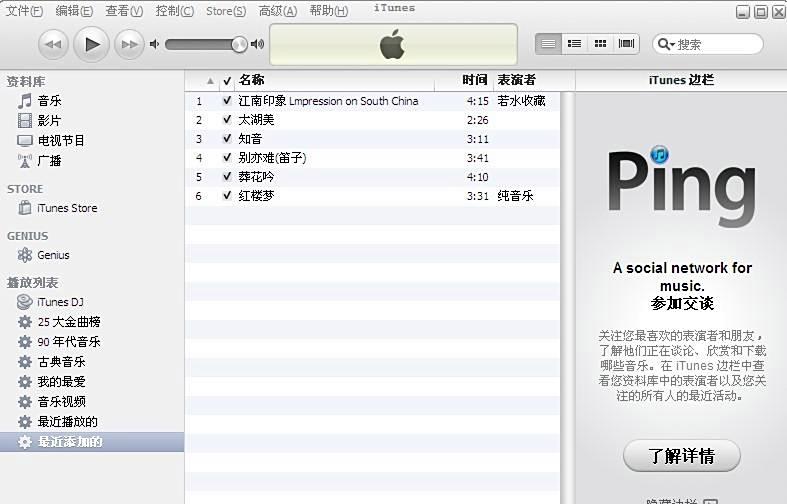Sort by 名称 column header
This screenshot has height=504, width=787.
pos(334,80)
